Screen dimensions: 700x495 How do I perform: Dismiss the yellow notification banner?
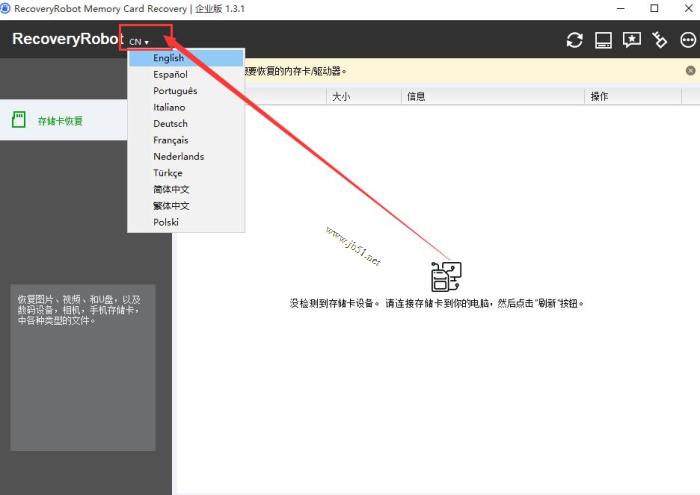(x=690, y=71)
